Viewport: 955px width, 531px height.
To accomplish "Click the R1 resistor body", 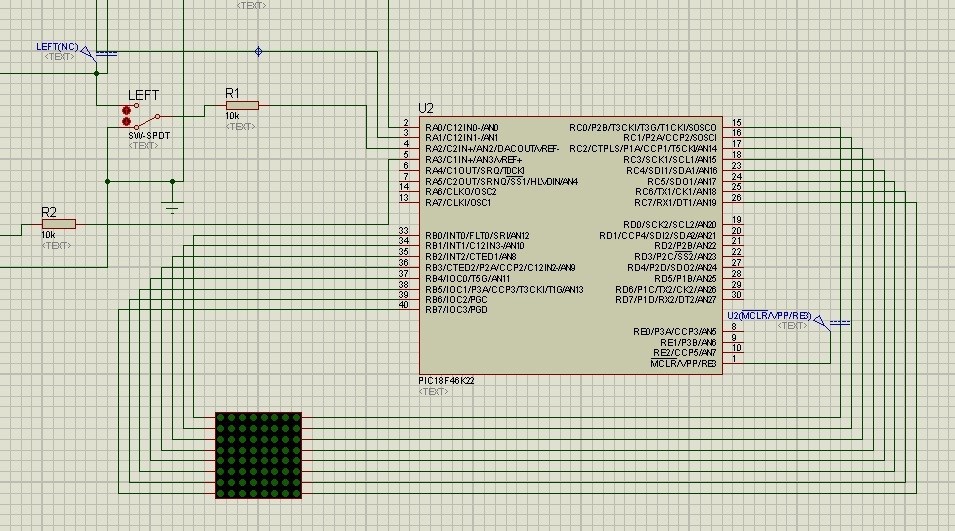I will point(242,105).
